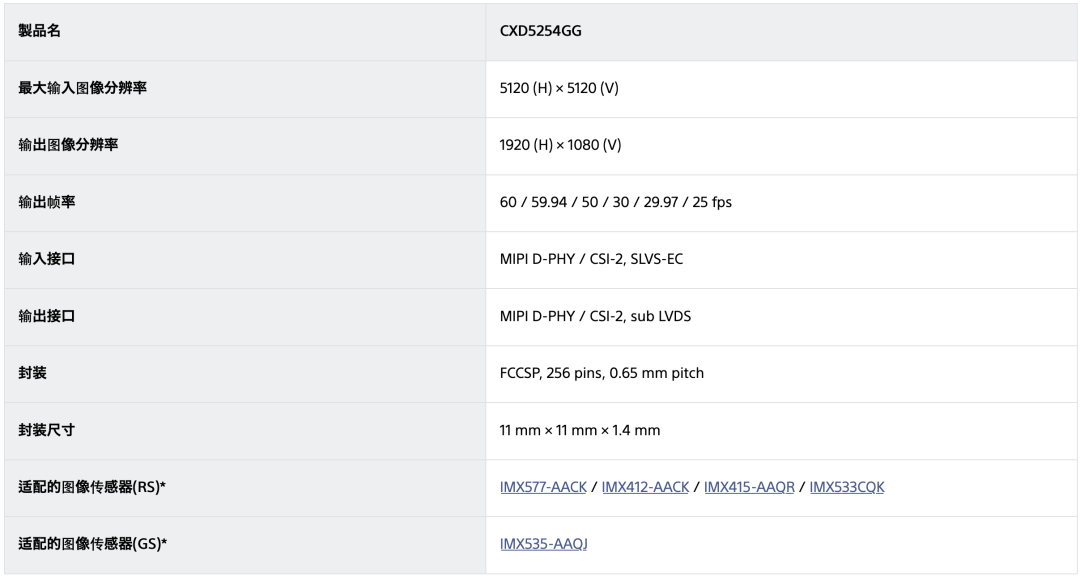The image size is (1080, 577).
Task: Select the 适配的图像传感器(RS)* row label
Action: tap(92, 487)
